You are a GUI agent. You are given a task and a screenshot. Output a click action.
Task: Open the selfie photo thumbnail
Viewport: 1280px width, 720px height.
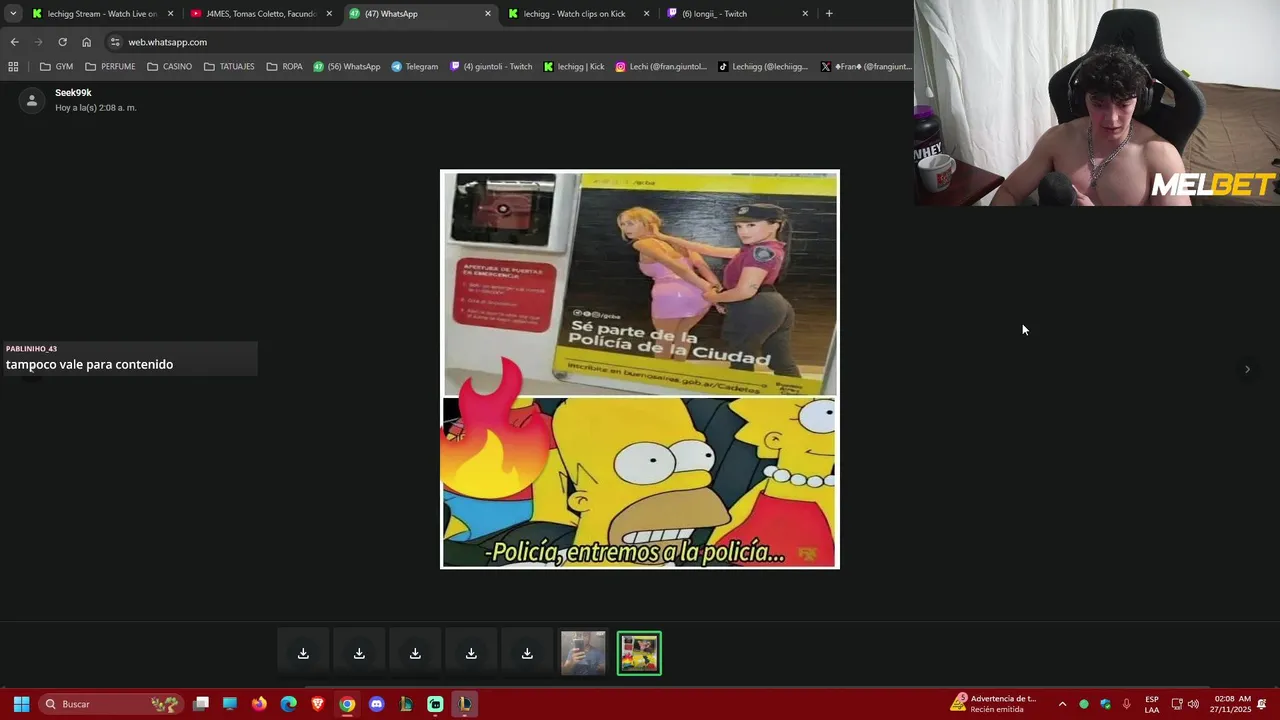tap(583, 654)
